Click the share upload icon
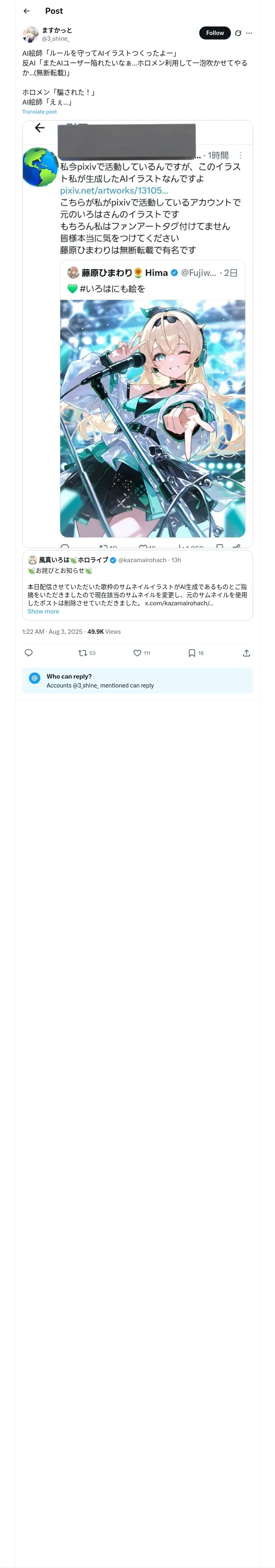This screenshot has height=1568, width=275. coord(246,653)
